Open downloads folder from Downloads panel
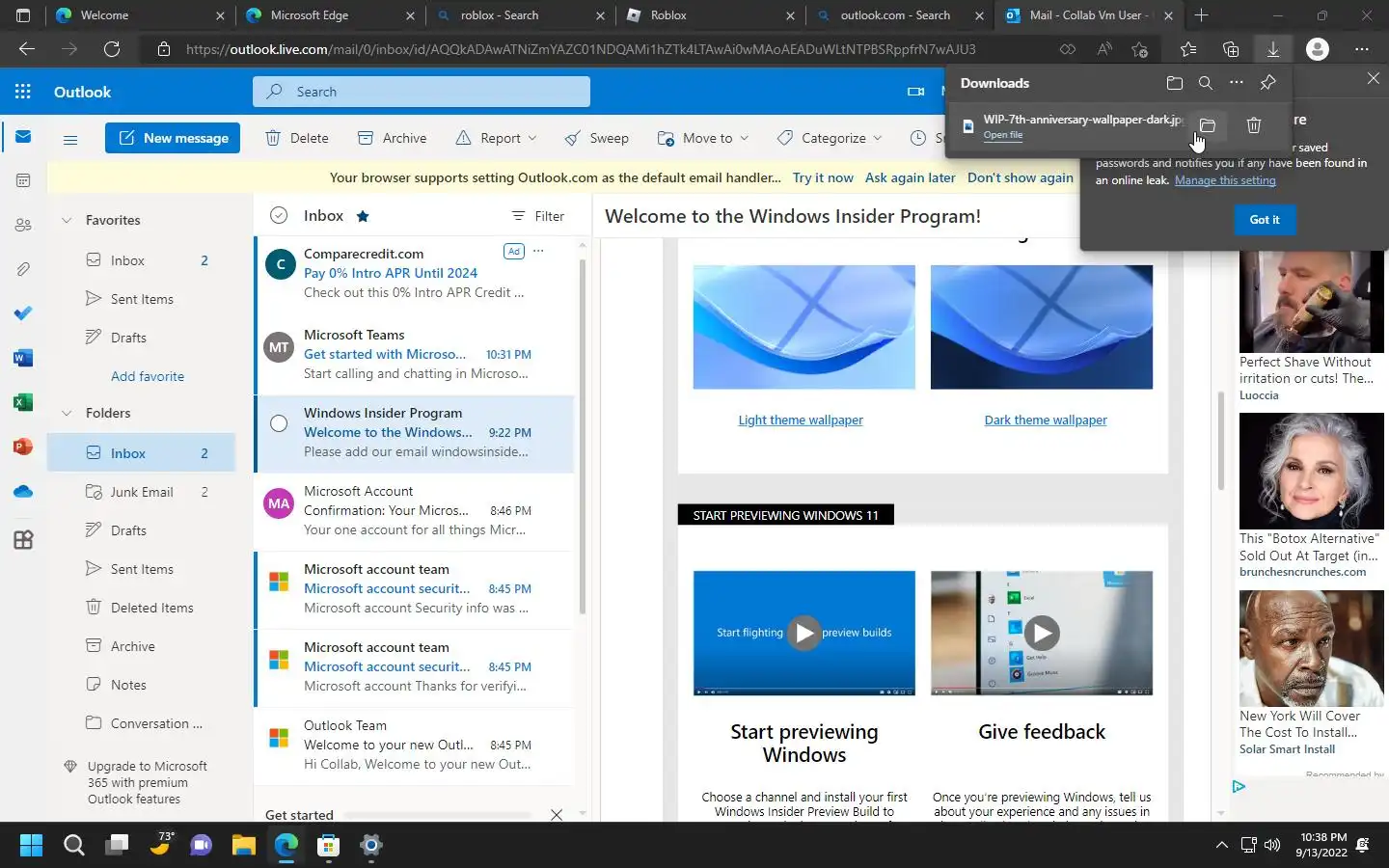The width and height of the screenshot is (1389, 868). (x=1174, y=83)
